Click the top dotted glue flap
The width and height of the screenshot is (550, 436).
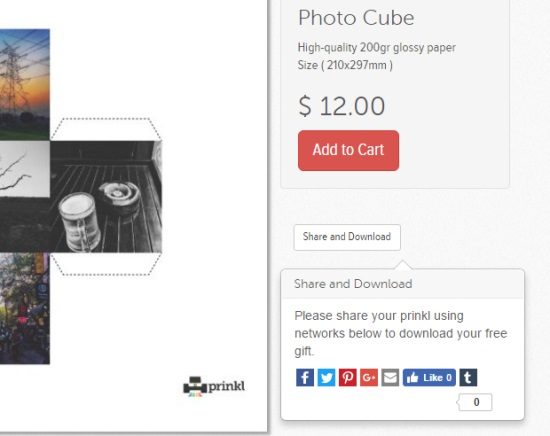(106, 129)
